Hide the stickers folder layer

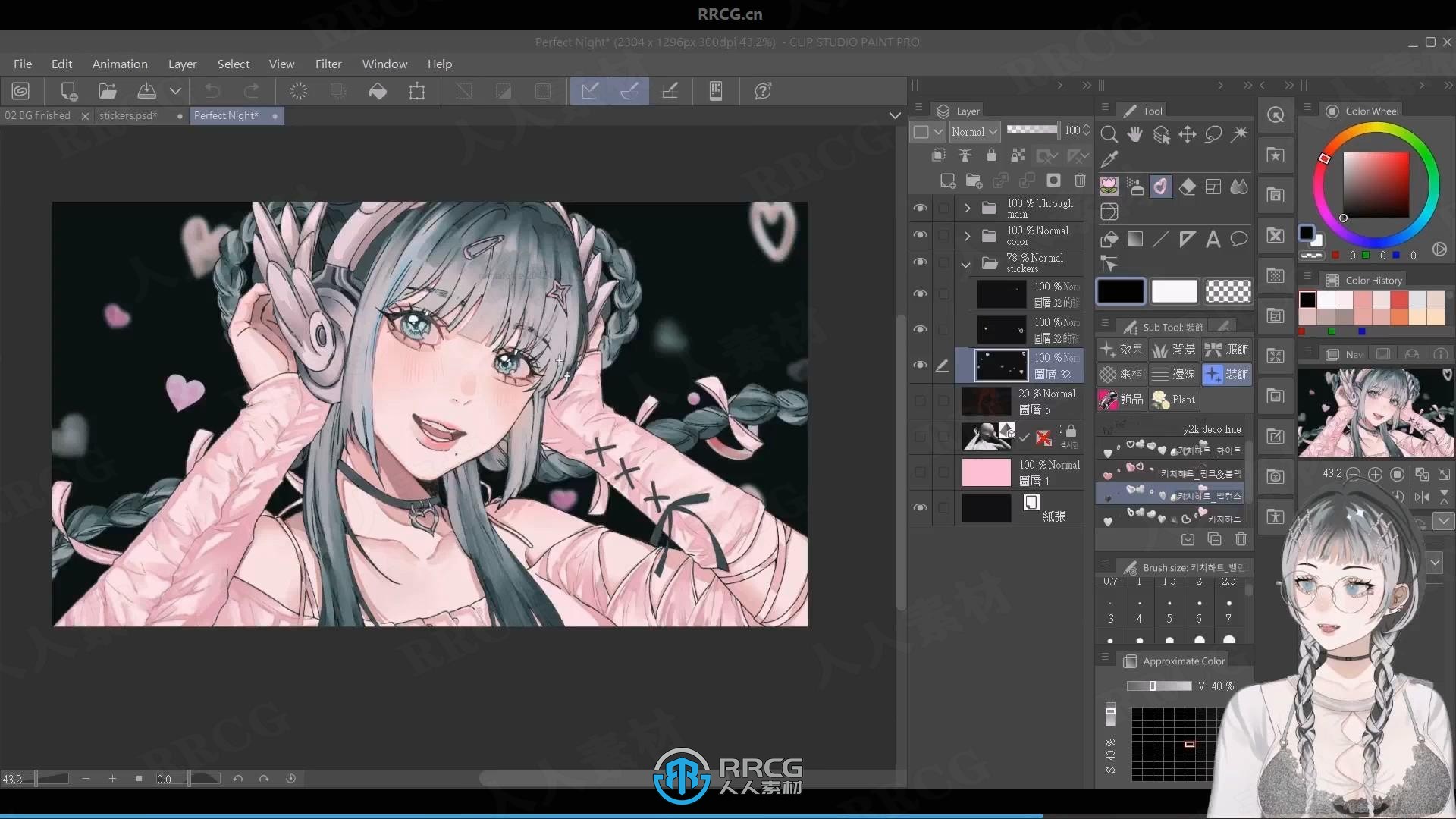coord(920,262)
